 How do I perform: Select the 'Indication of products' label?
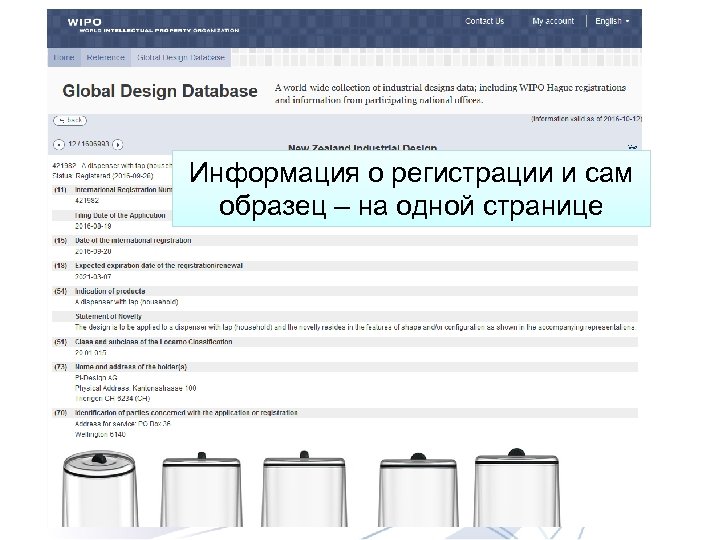(x=110, y=291)
